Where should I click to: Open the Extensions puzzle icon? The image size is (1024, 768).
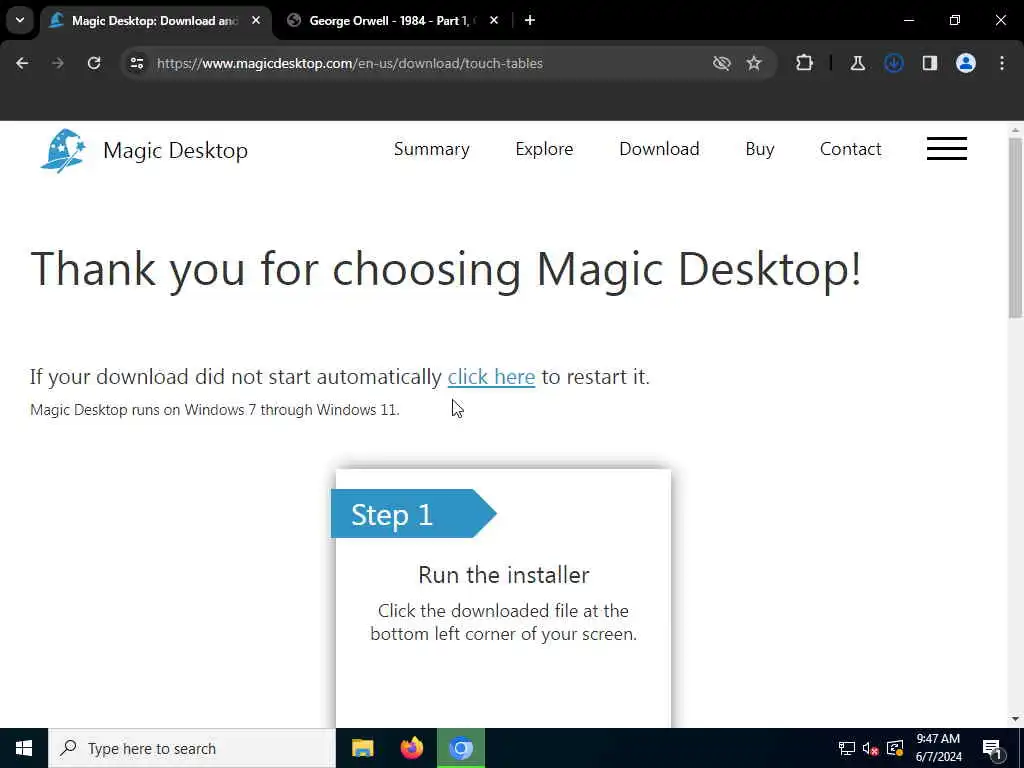(x=805, y=63)
